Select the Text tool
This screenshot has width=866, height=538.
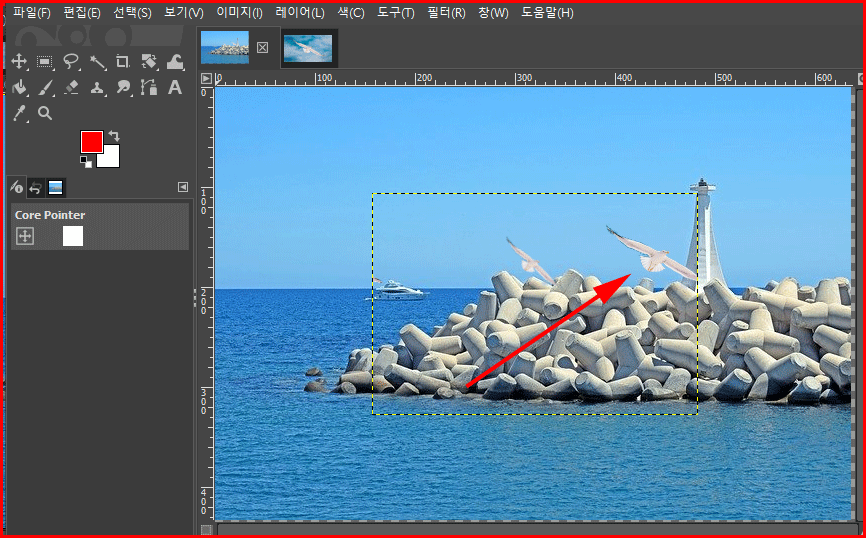coord(175,87)
